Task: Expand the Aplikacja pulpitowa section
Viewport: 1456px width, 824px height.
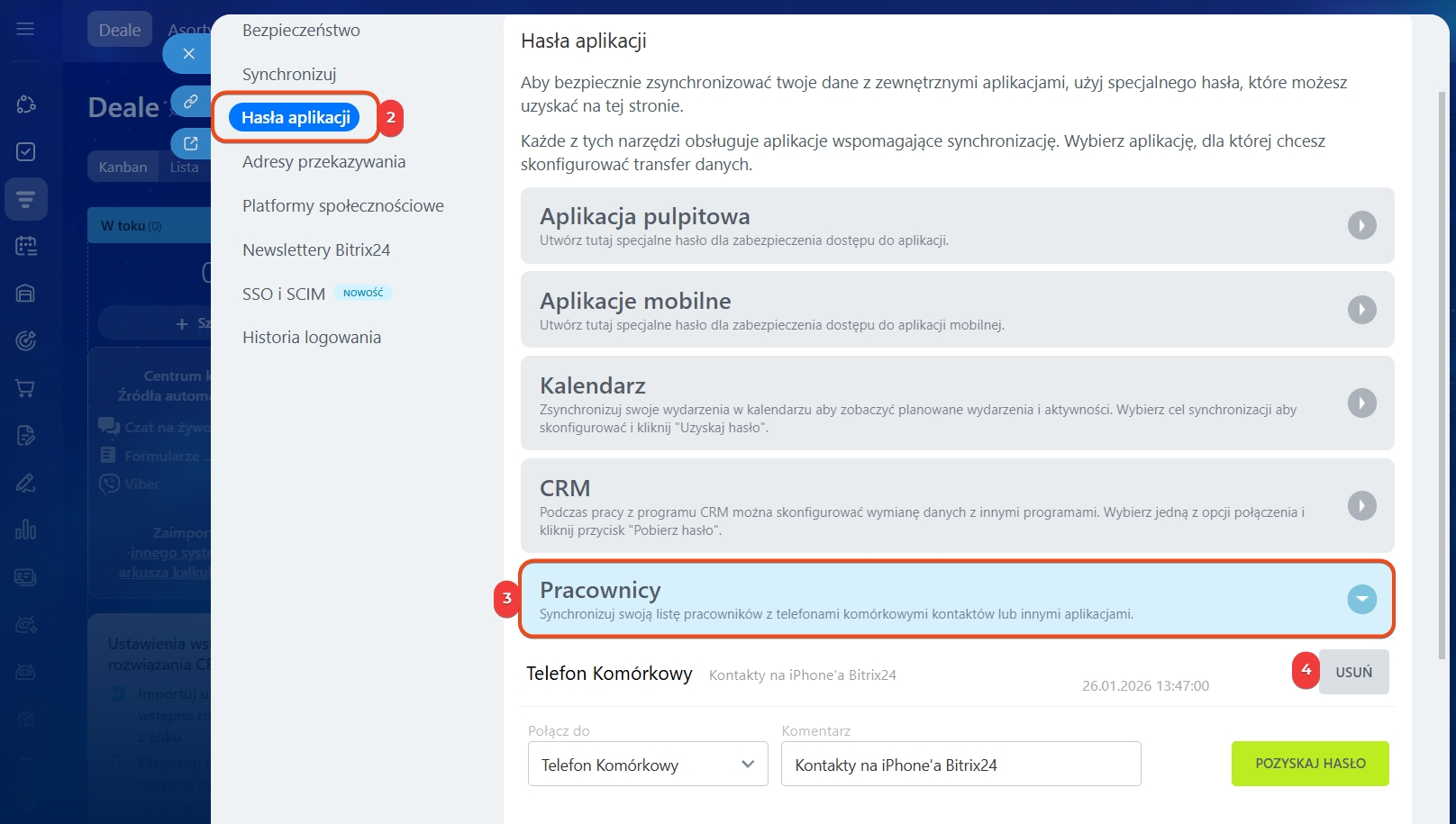Action: coord(1361,225)
